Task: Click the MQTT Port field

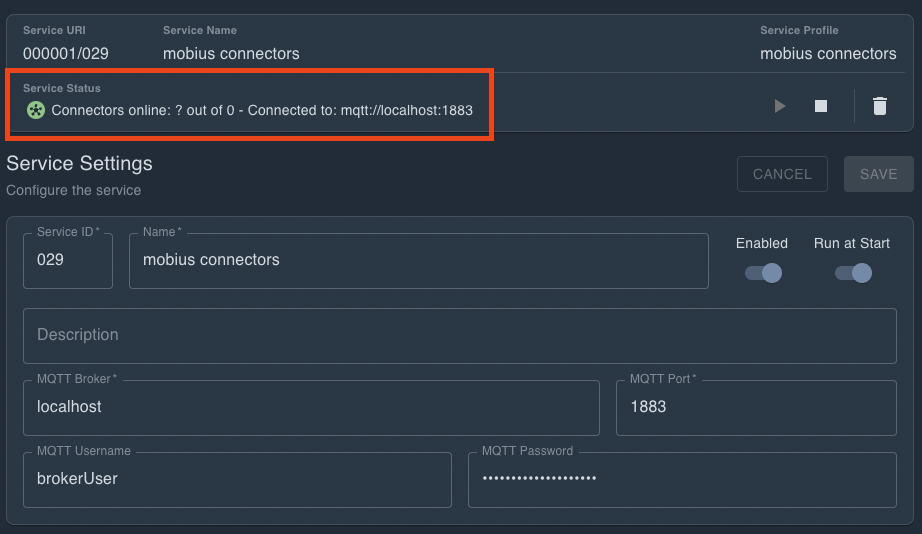Action: click(x=755, y=407)
